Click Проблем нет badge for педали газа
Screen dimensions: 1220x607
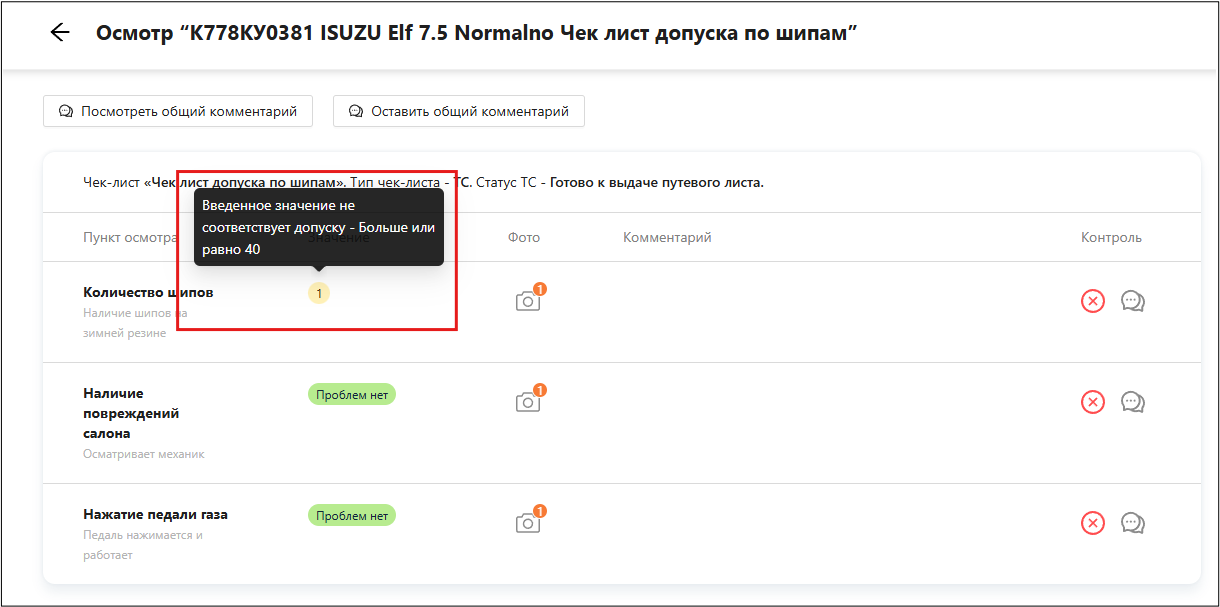pos(351,516)
